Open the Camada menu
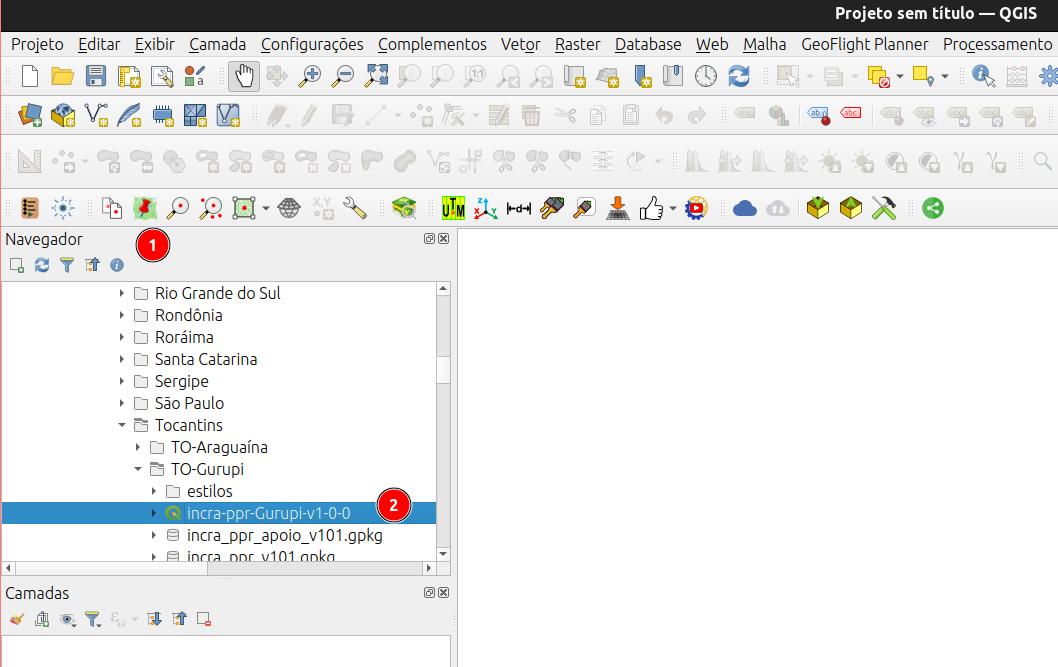The width and height of the screenshot is (1058, 667). click(217, 45)
